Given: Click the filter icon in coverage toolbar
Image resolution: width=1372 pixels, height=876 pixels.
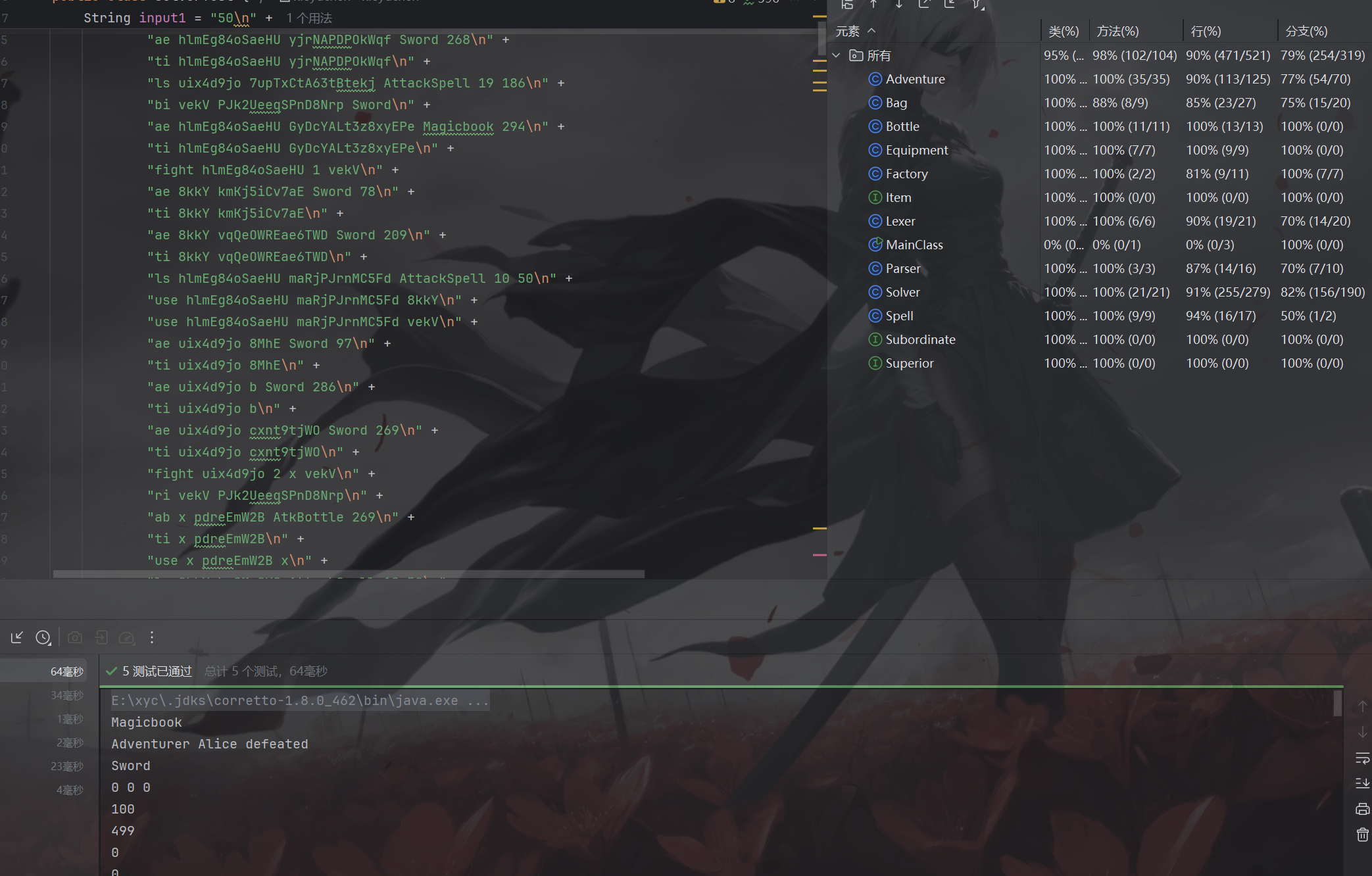Looking at the screenshot, I should [x=977, y=5].
